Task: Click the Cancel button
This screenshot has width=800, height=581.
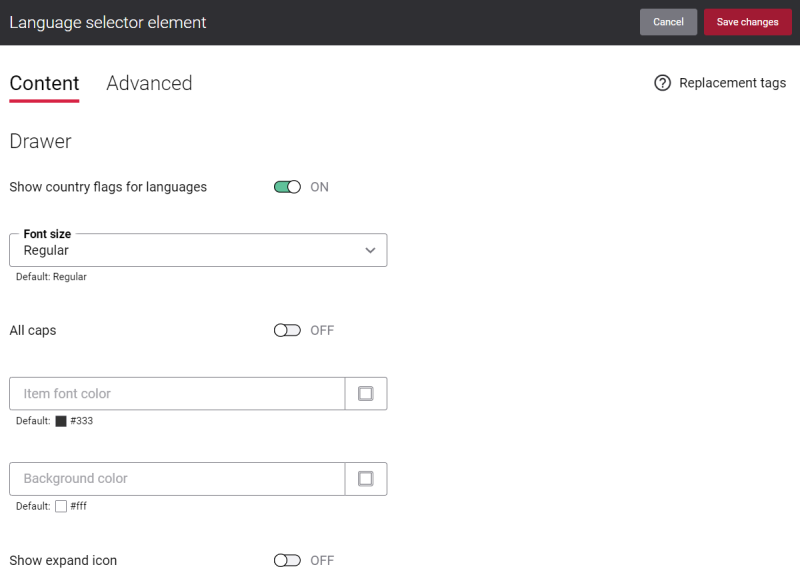Action: tap(668, 22)
